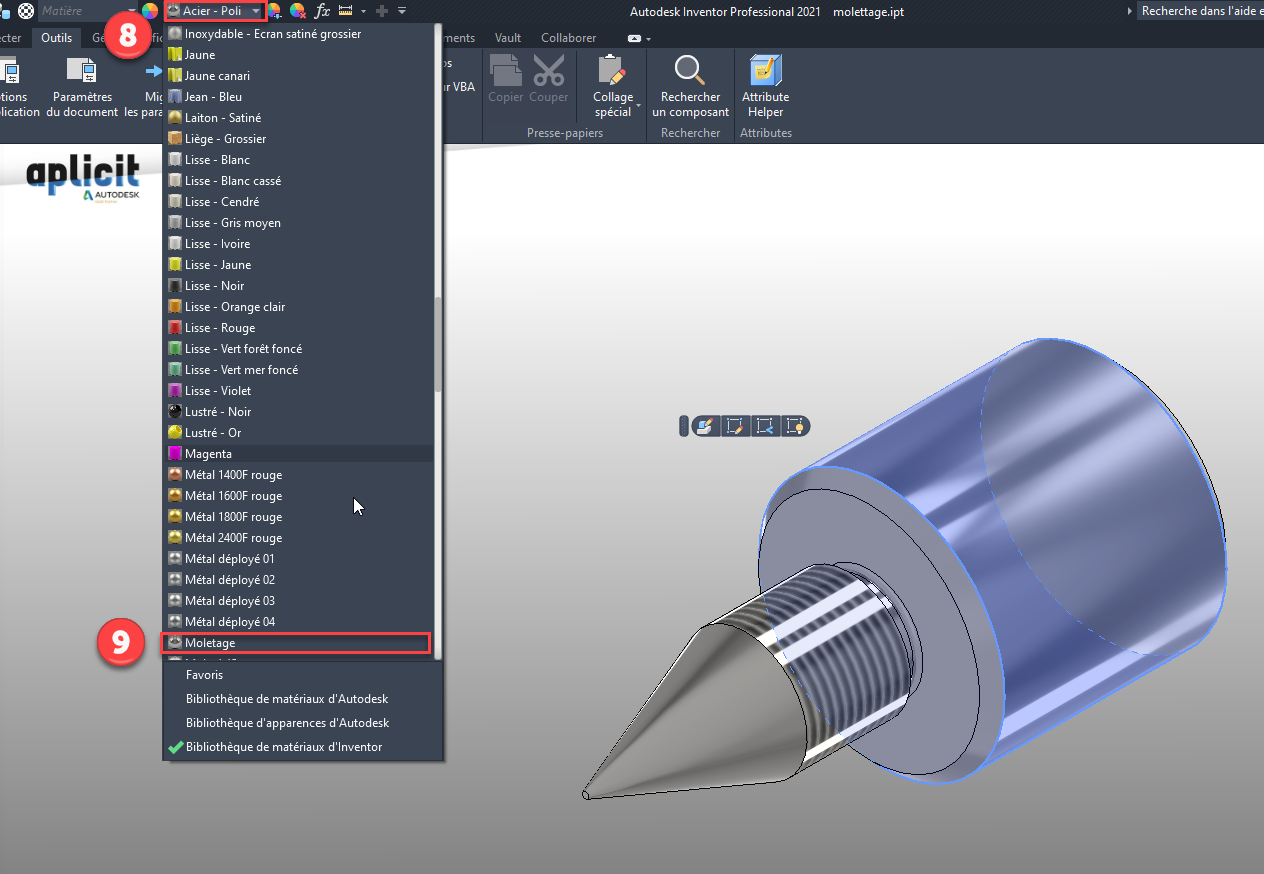Toggle sketch visibility lightbulb in mini toolbar
This screenshot has height=874, width=1264.
[x=795, y=427]
